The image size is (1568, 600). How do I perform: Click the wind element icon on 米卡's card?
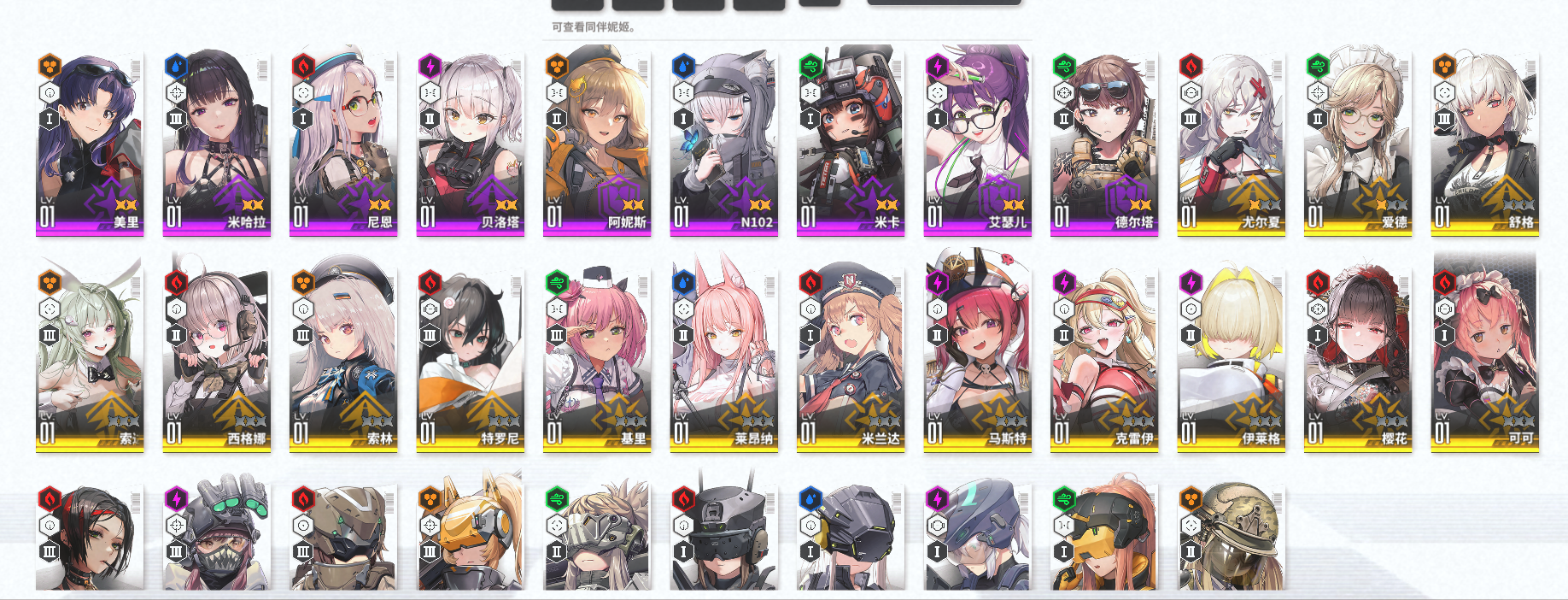coord(810,66)
